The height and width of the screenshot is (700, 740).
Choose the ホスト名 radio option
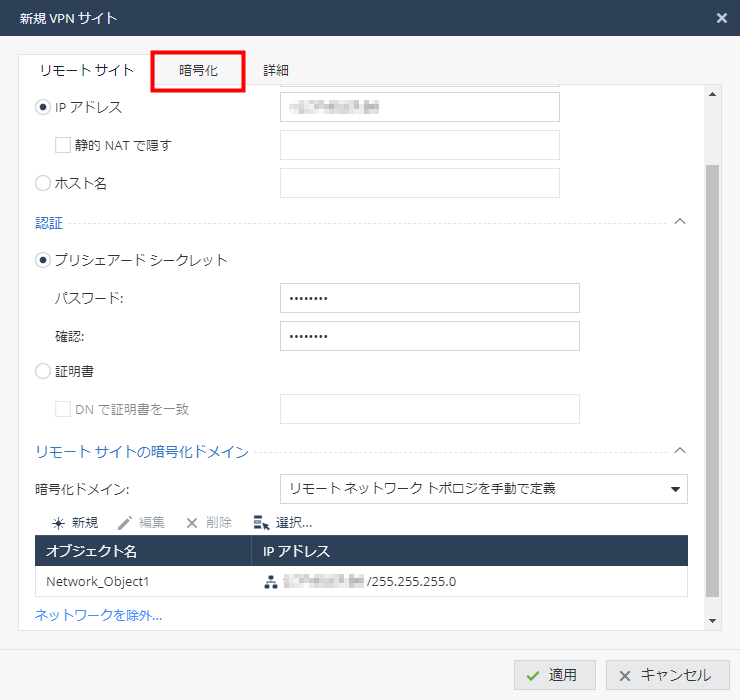[x=43, y=183]
